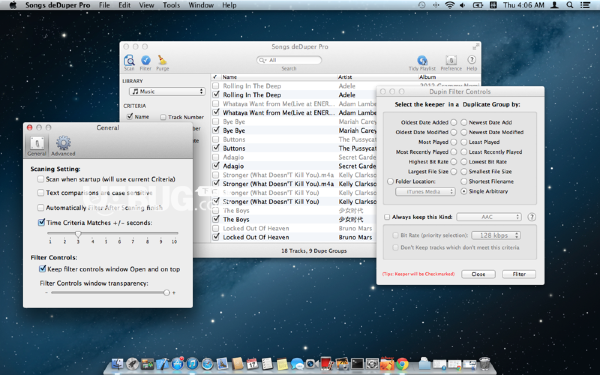
Task: Open the iTunes Media folder dropdown
Action: point(425,191)
